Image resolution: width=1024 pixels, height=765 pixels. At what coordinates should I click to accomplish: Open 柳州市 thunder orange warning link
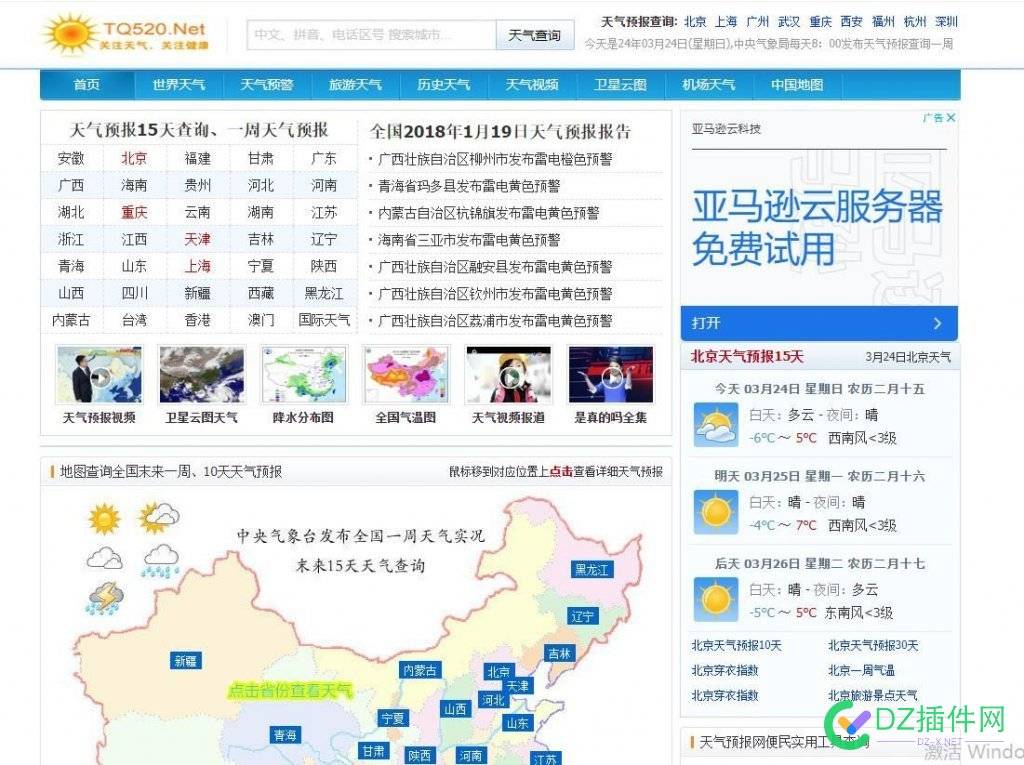[x=495, y=159]
